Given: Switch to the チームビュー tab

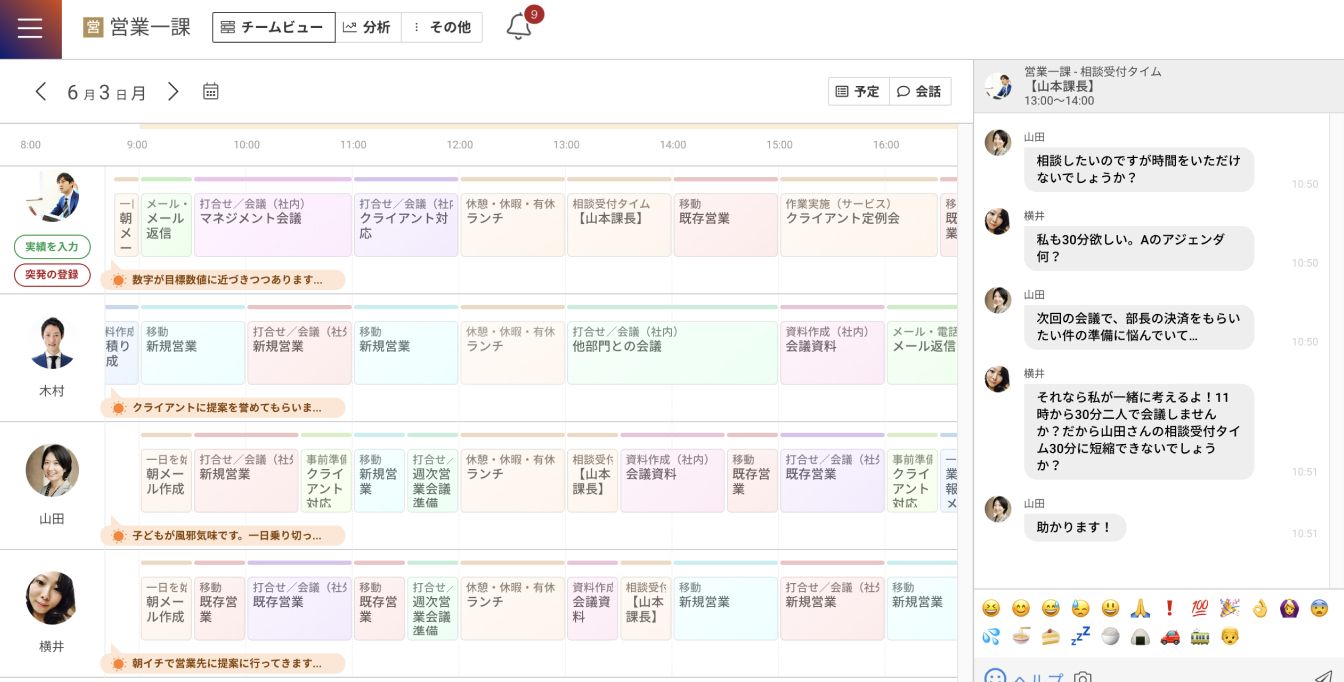Looking at the screenshot, I should coord(273,28).
